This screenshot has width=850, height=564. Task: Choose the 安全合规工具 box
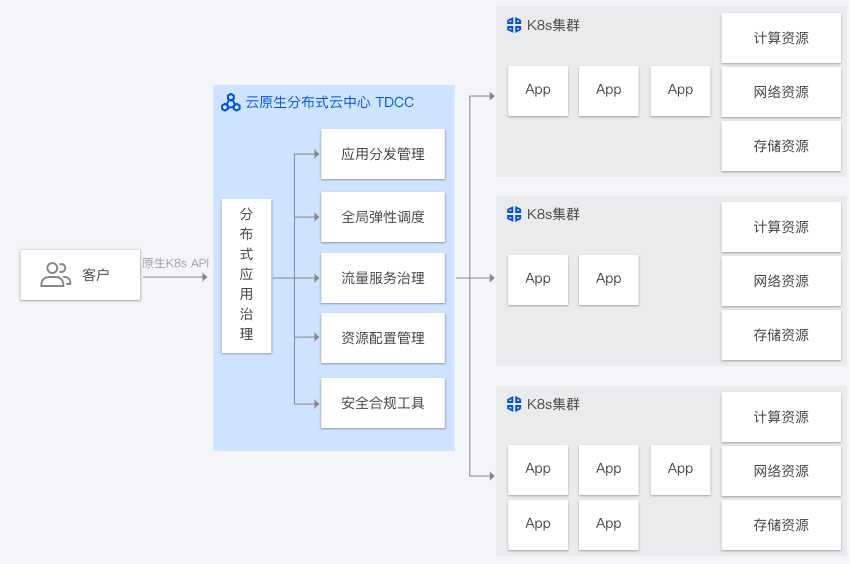point(383,403)
